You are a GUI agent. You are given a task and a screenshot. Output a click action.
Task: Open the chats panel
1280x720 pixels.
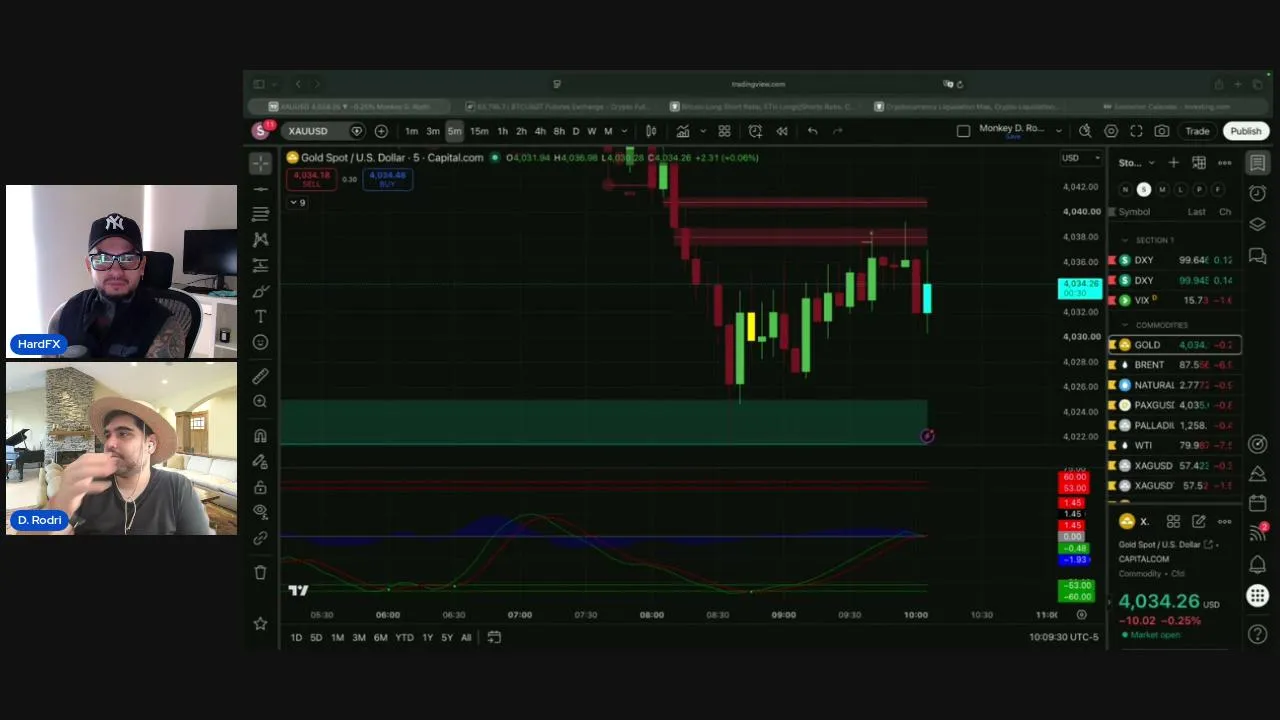(1258, 256)
